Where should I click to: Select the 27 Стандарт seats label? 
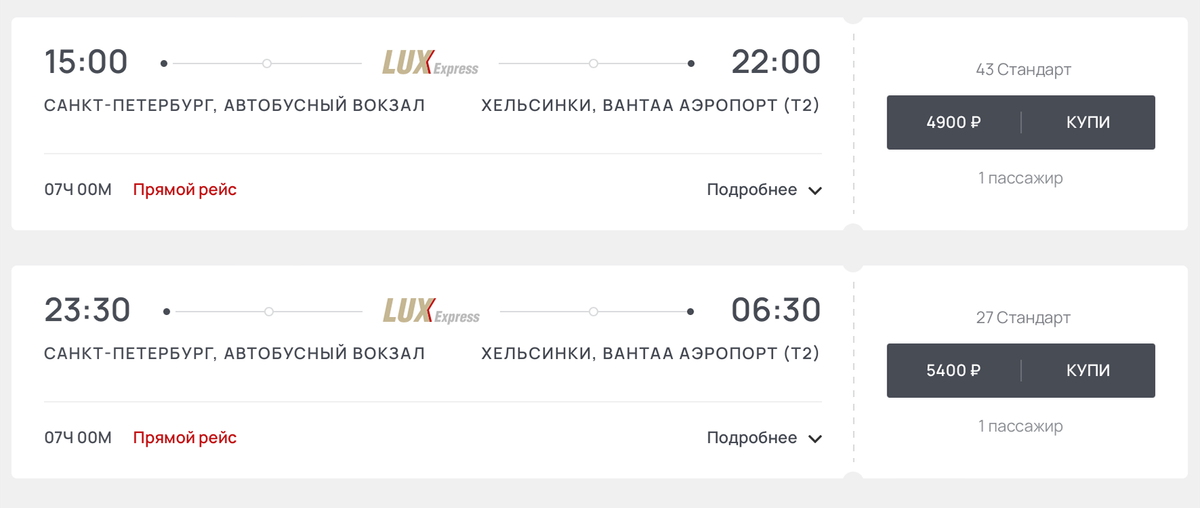click(x=1023, y=318)
